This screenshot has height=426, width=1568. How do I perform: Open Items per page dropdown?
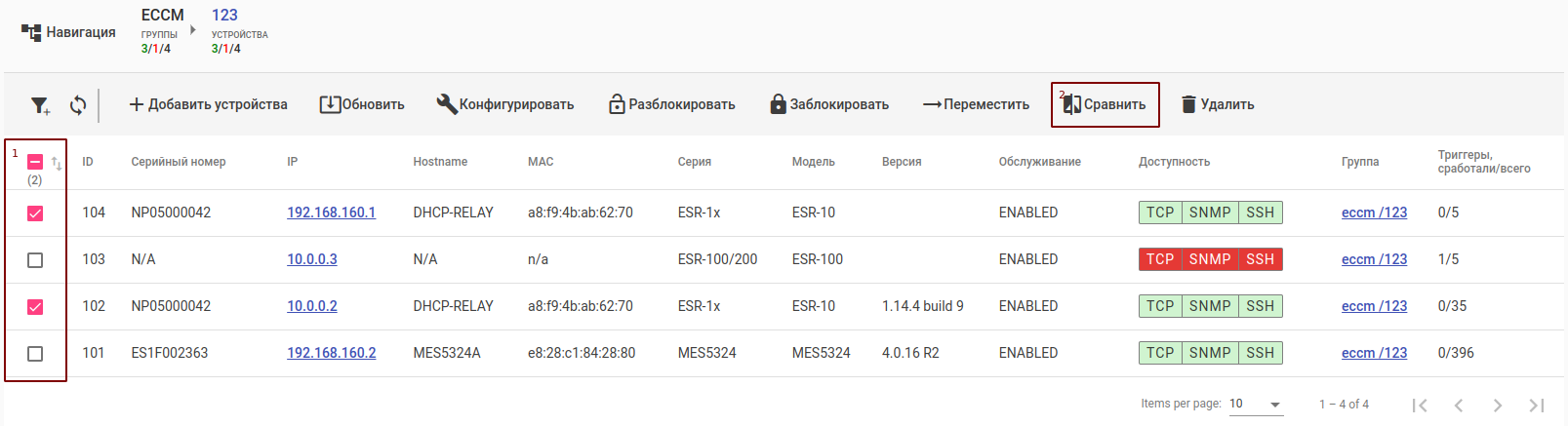click(x=1256, y=404)
